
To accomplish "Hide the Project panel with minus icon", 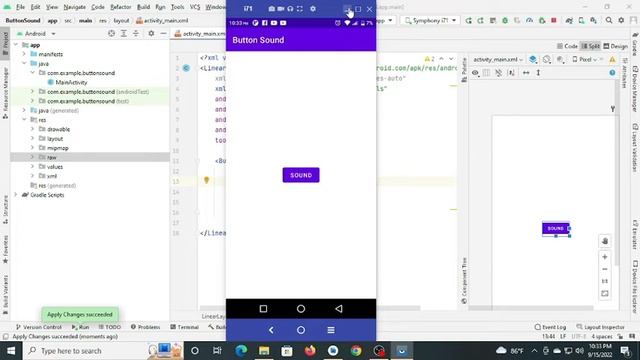I will tap(163, 33).
